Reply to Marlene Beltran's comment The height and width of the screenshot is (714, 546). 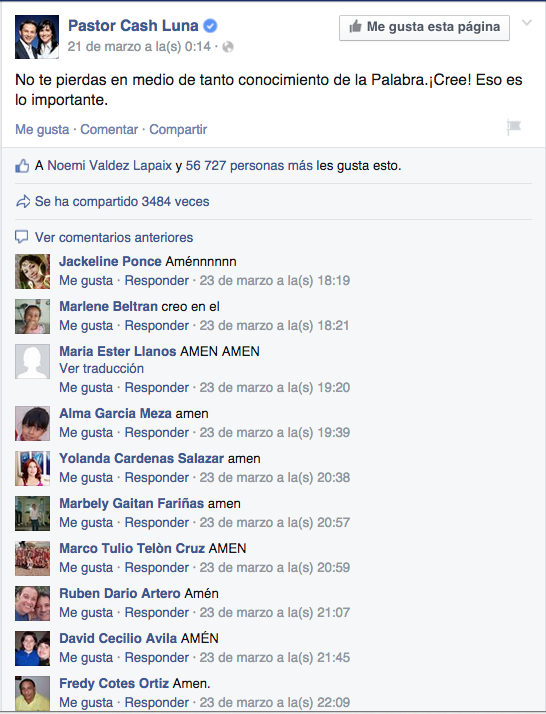[157, 326]
